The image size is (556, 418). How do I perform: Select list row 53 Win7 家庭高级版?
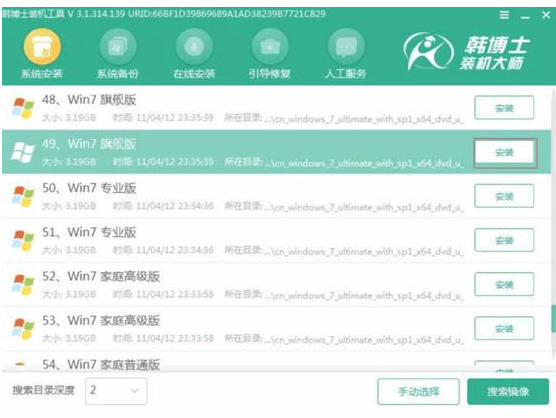click(277, 329)
